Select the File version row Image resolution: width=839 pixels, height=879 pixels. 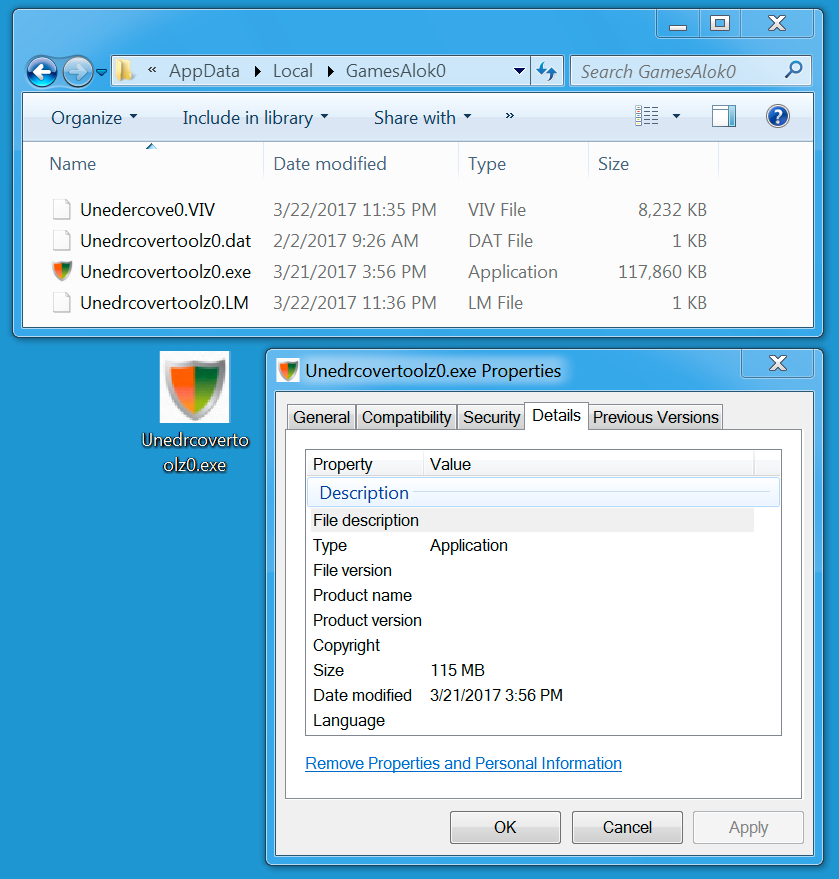pyautogui.click(x=530, y=570)
